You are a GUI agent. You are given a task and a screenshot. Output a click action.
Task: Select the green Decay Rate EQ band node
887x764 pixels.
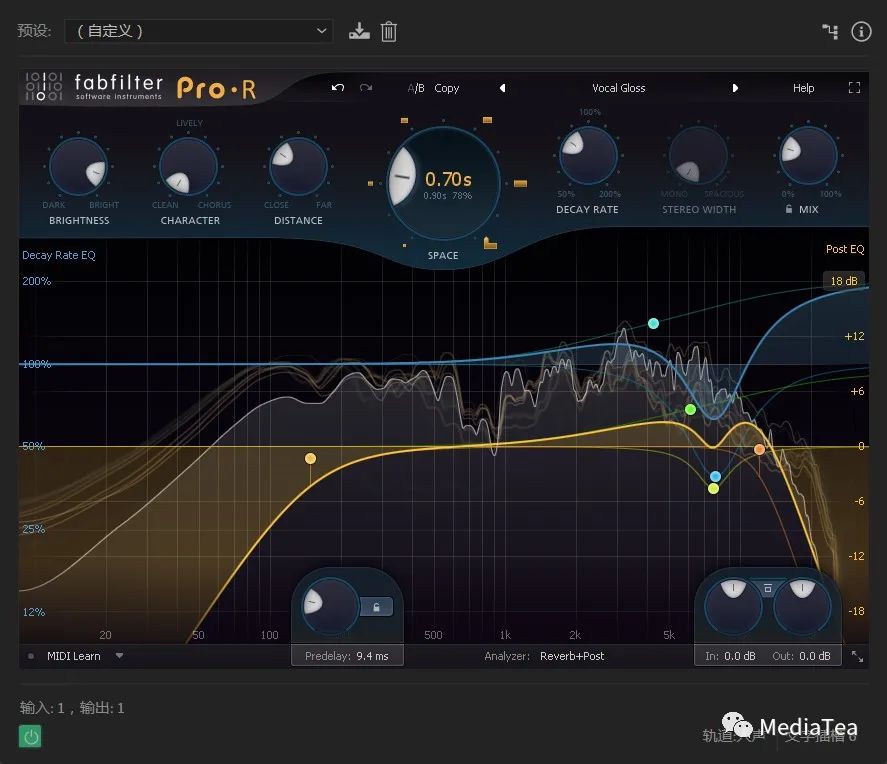coord(690,409)
